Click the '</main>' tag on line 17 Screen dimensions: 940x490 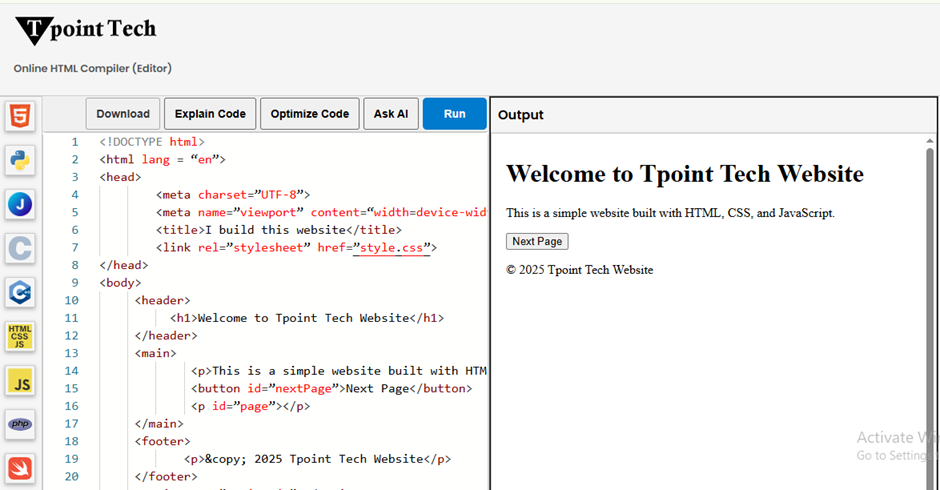coord(159,424)
